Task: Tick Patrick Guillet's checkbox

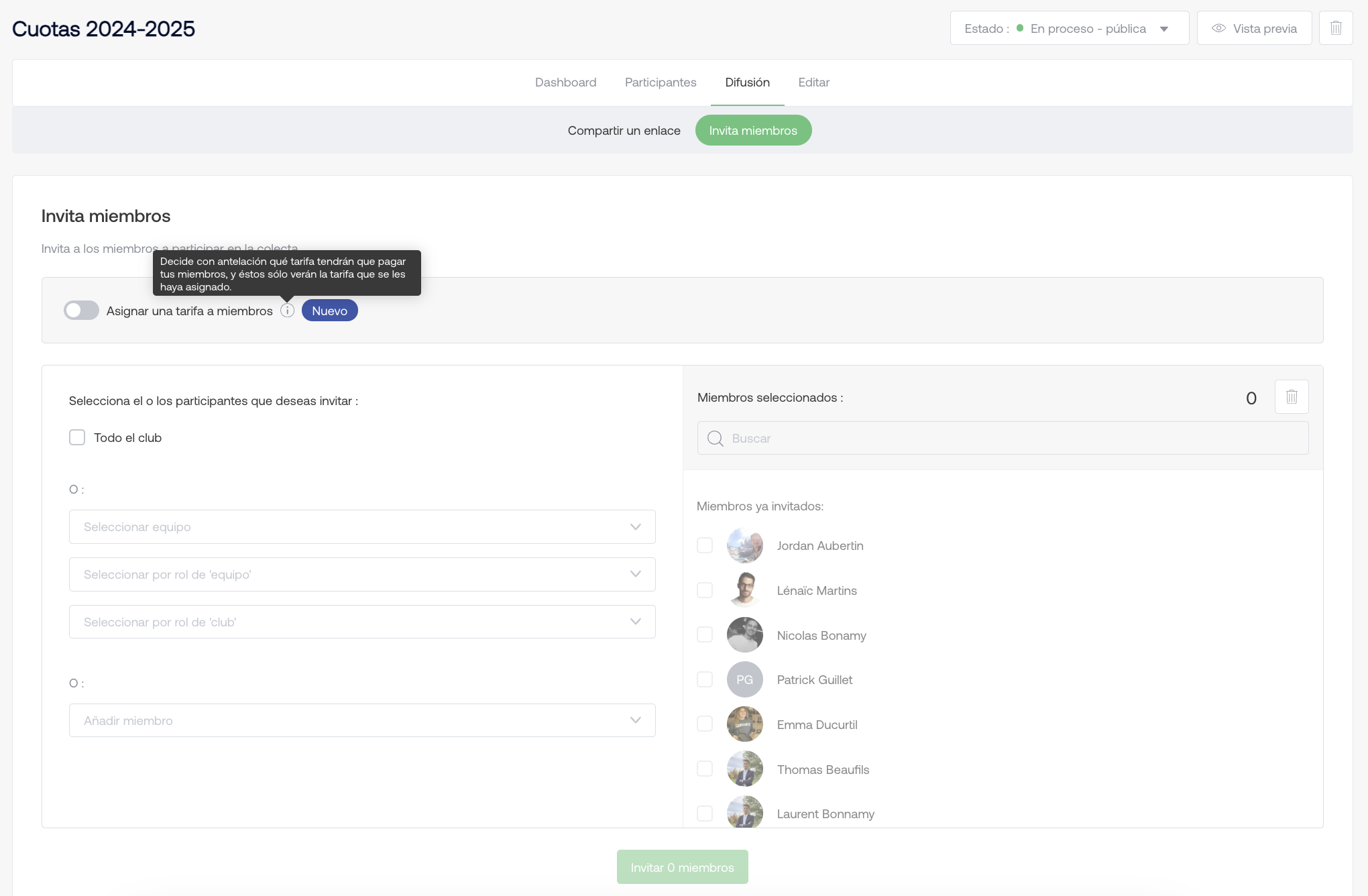Action: [x=705, y=679]
